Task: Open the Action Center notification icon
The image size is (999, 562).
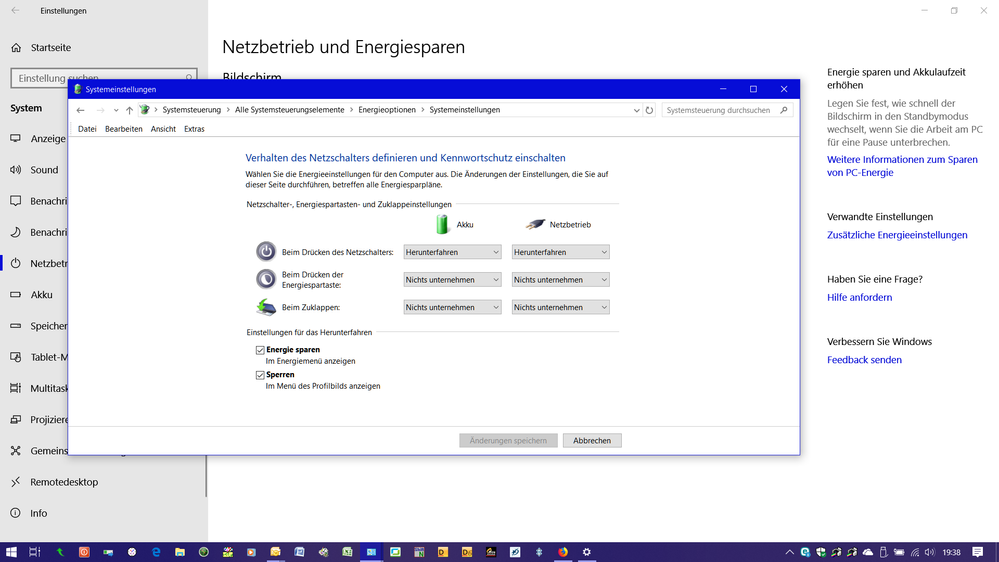Action: coord(977,552)
